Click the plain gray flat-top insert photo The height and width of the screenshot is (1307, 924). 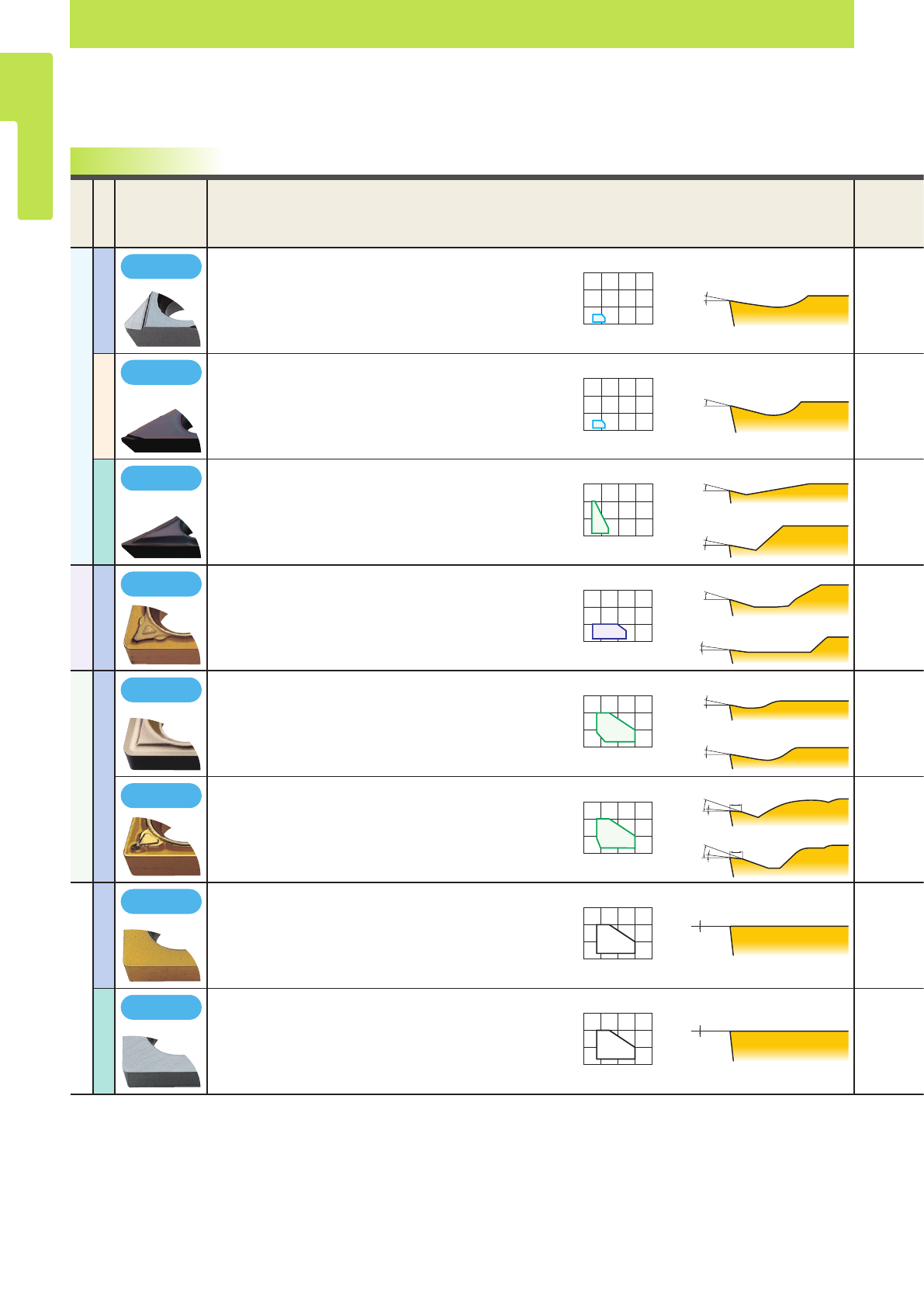(161, 1061)
